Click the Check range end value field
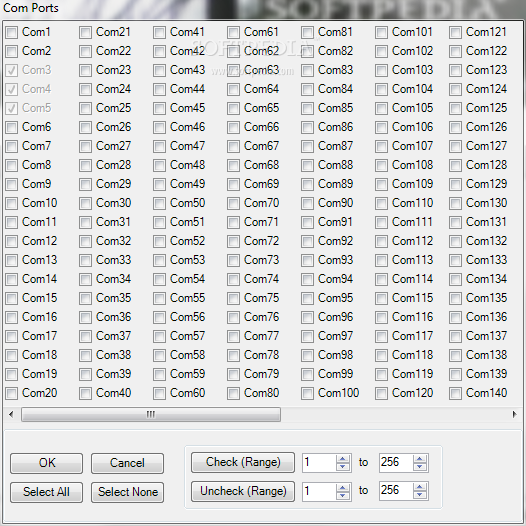This screenshot has width=526, height=526. (396, 463)
